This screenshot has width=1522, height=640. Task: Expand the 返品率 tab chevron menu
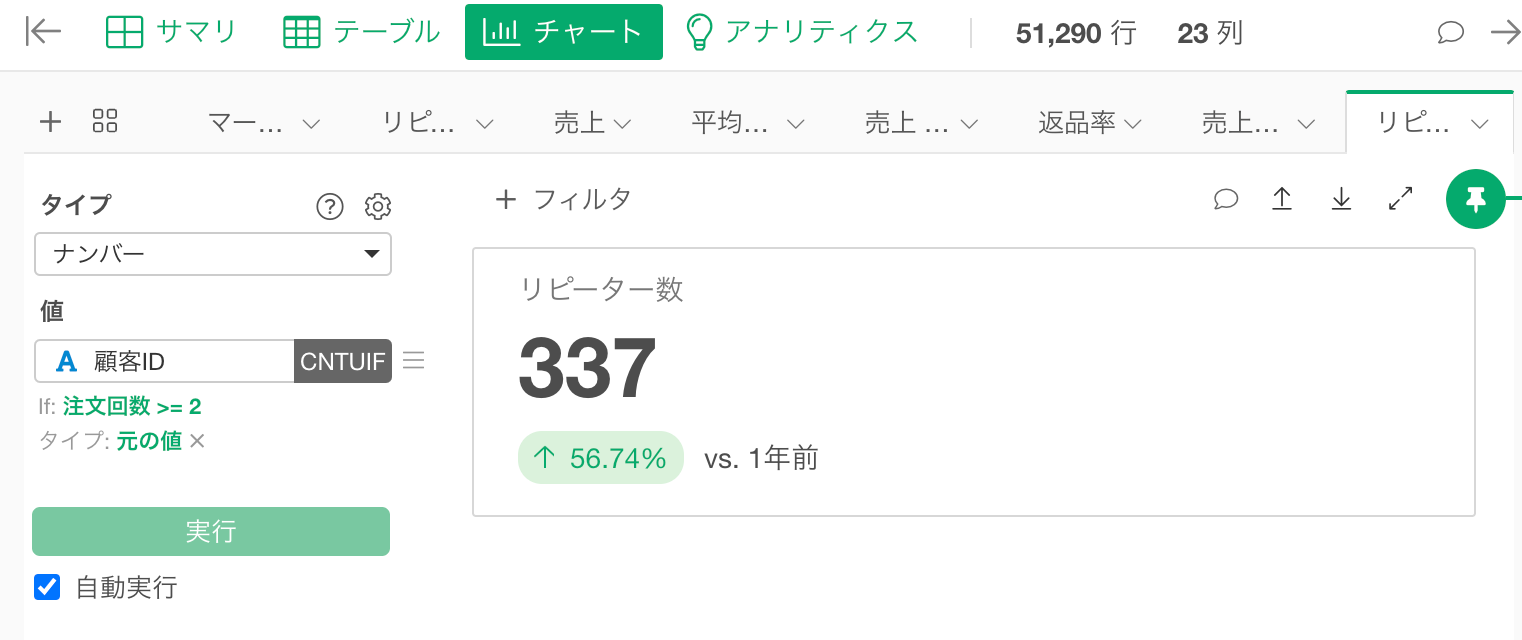coord(1132,124)
